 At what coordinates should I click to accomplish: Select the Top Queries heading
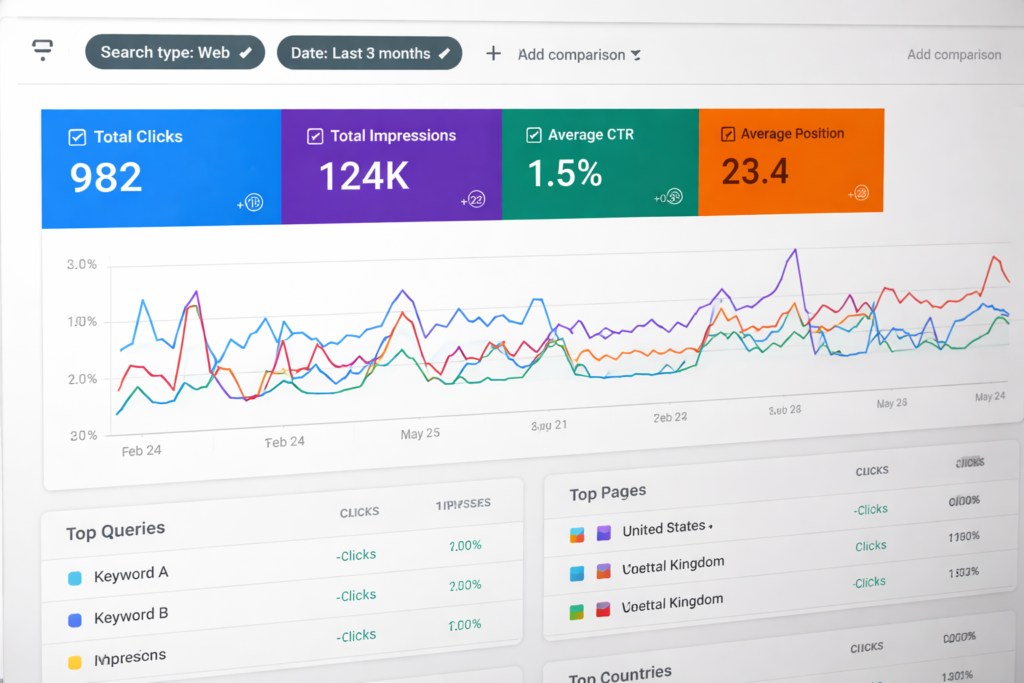pos(115,531)
